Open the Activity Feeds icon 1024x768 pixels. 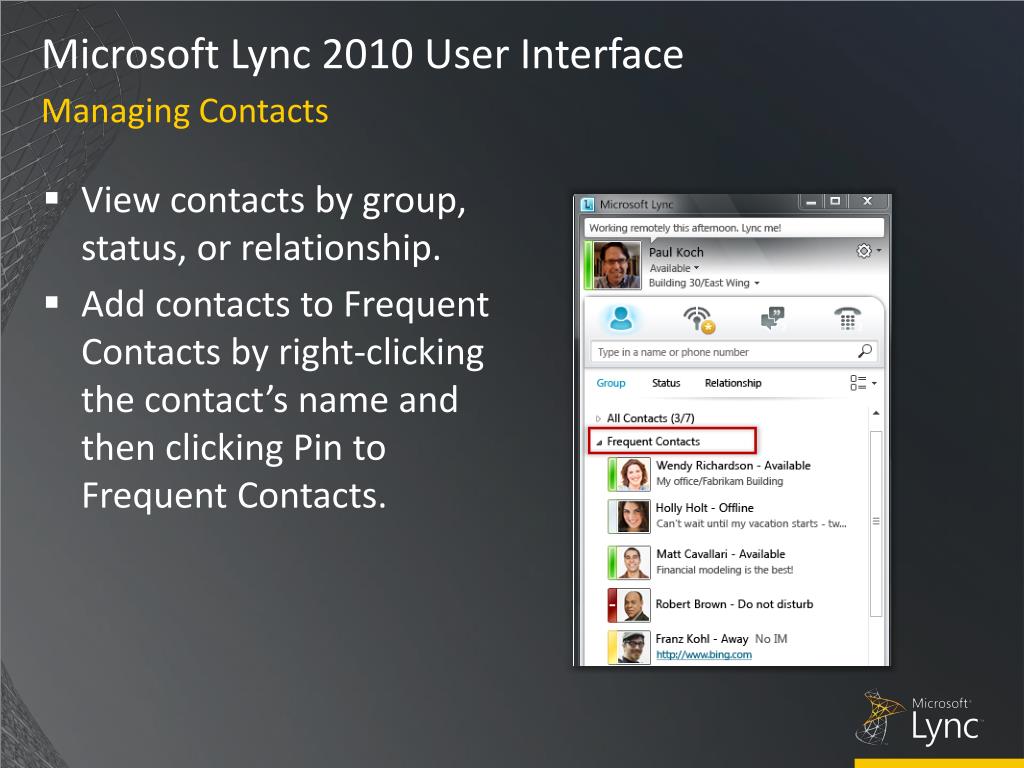click(699, 319)
